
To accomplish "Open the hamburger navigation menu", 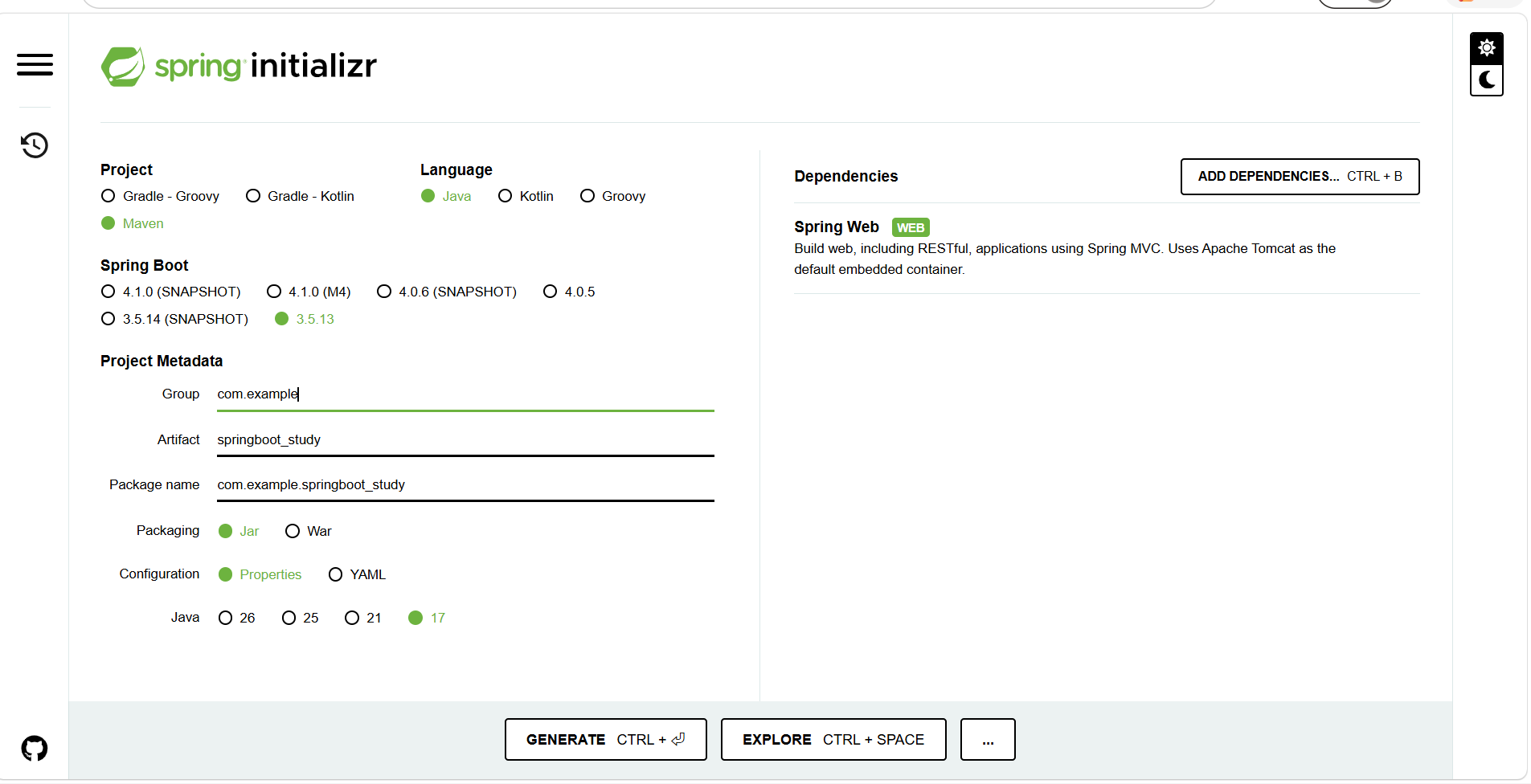I will tap(35, 64).
